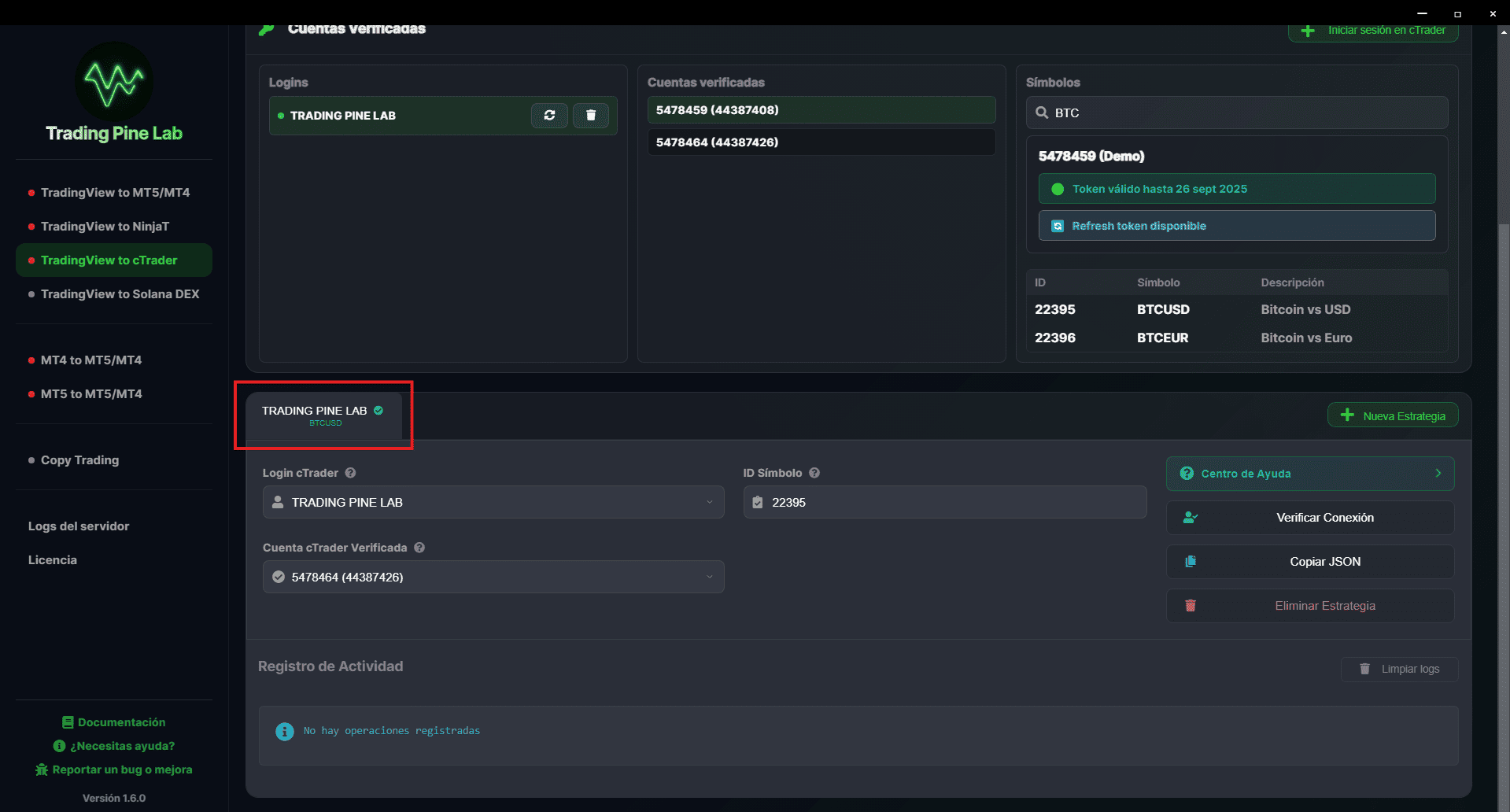The image size is (1510, 812).
Task: Delete the TRADING PINE LAB login
Action: [x=591, y=116]
